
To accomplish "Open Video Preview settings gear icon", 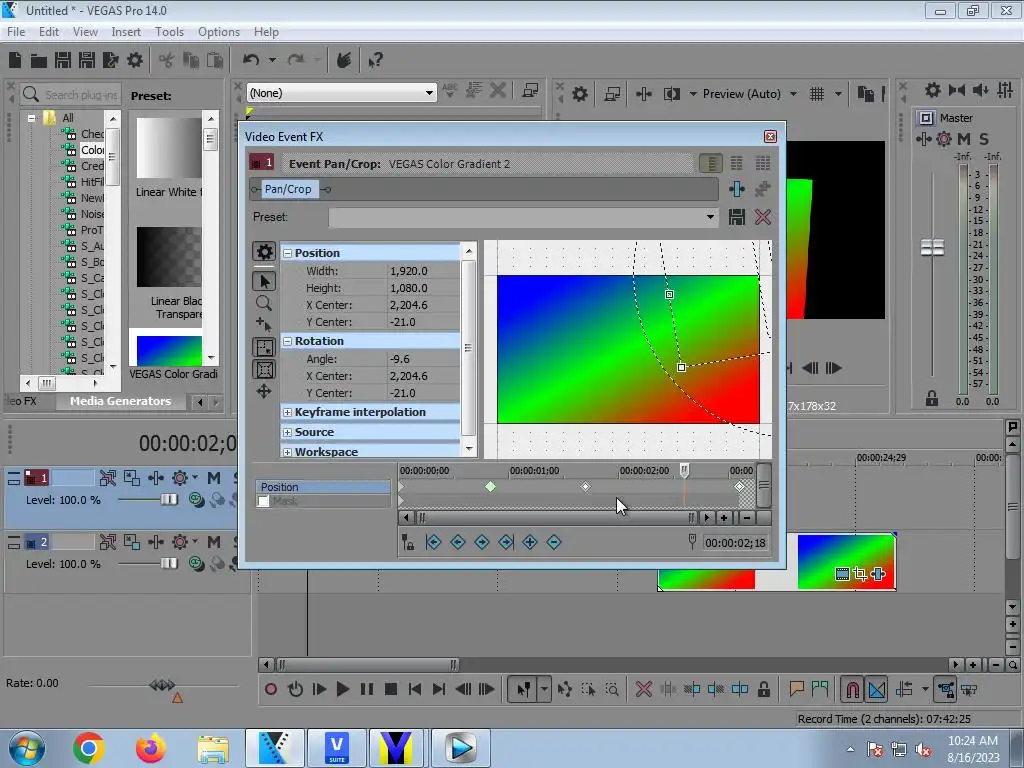I will click(x=580, y=94).
